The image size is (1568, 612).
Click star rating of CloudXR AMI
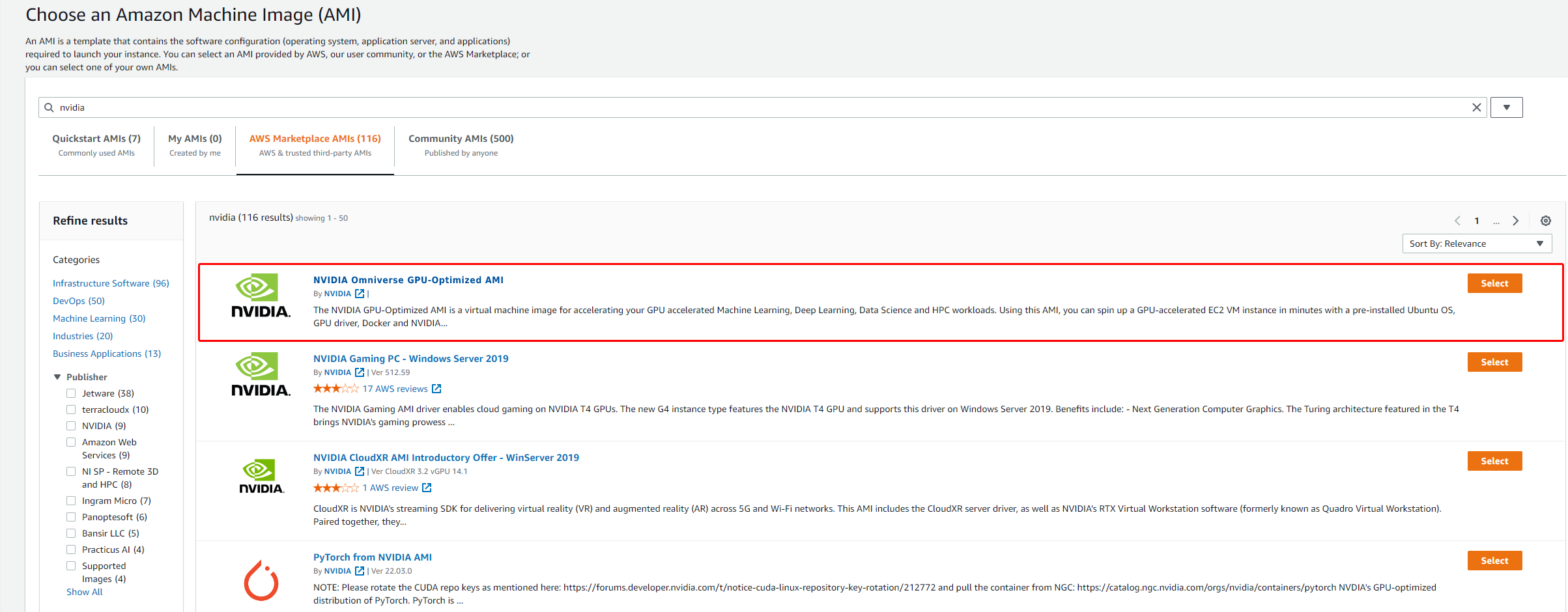pyautogui.click(x=336, y=488)
